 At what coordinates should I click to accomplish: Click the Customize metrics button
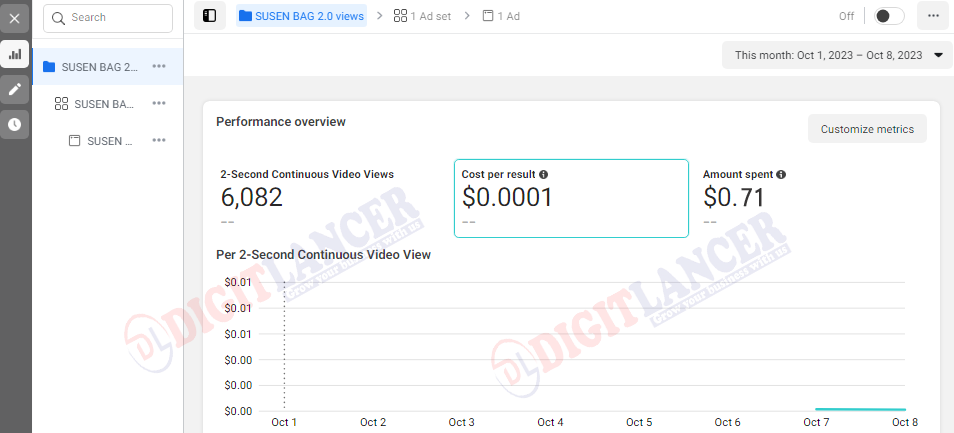coord(867,129)
